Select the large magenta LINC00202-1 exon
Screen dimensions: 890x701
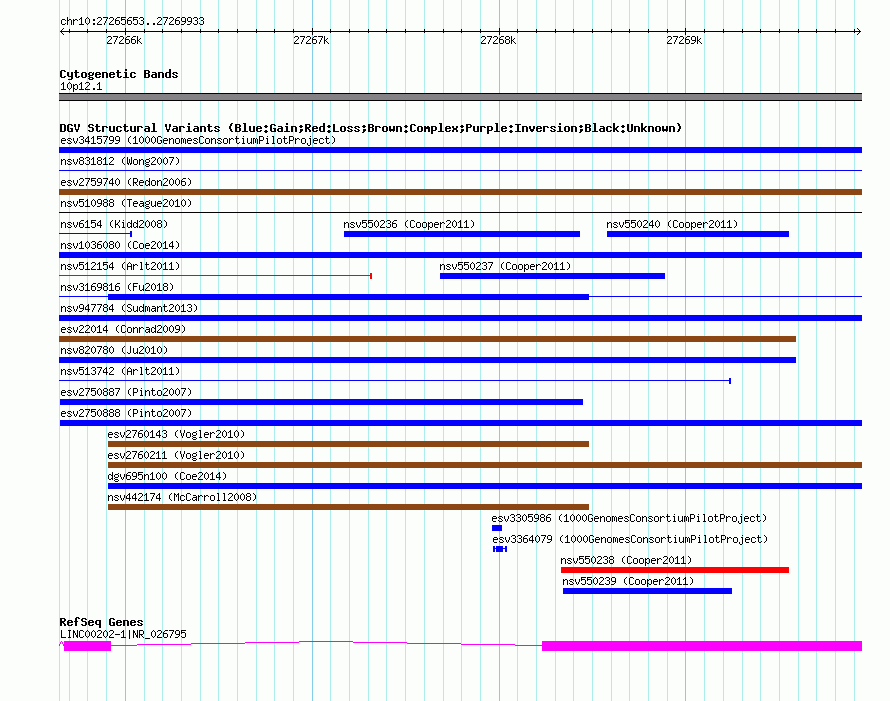(x=702, y=646)
